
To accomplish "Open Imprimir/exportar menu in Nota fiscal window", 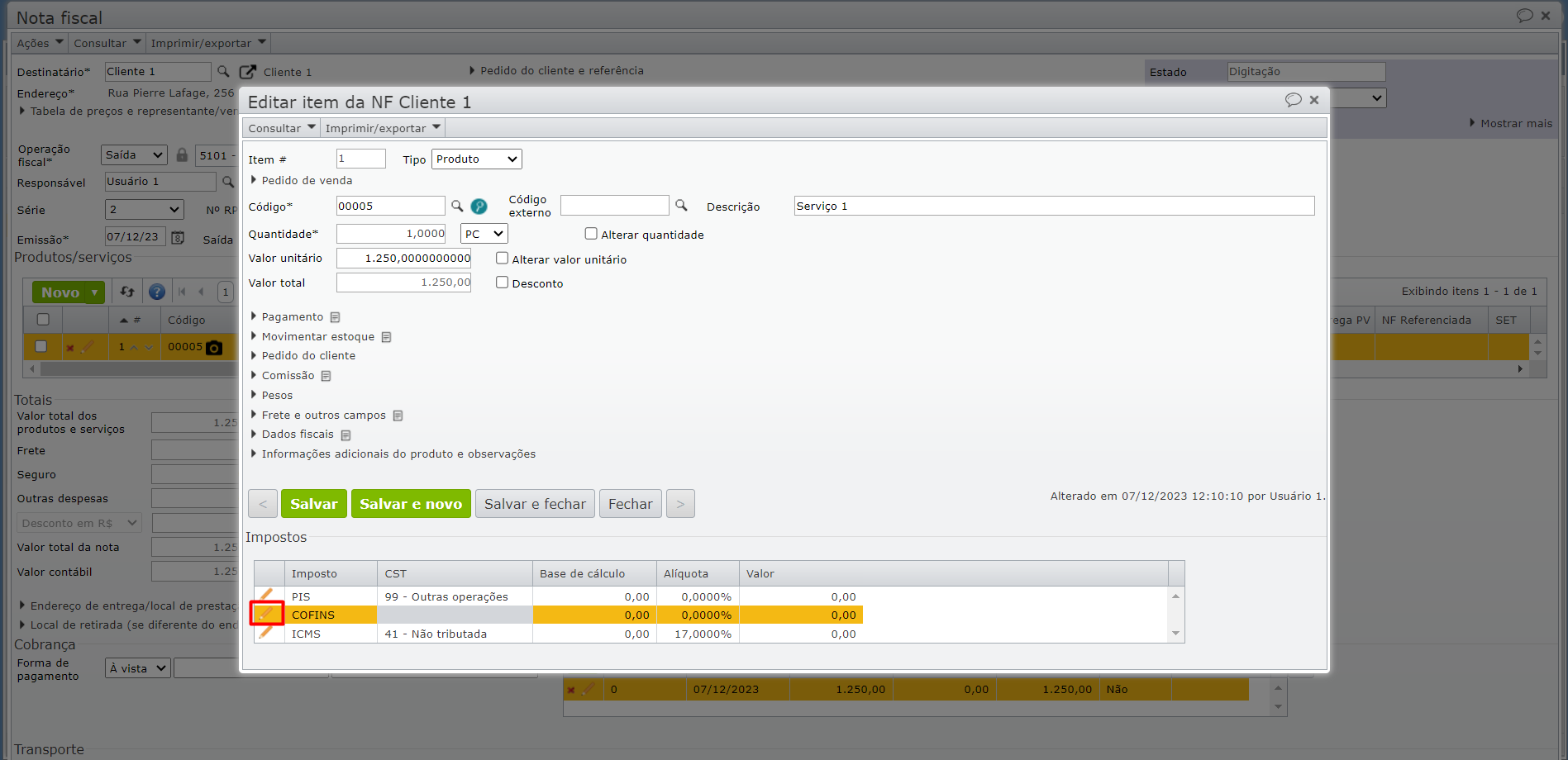I will [208, 43].
